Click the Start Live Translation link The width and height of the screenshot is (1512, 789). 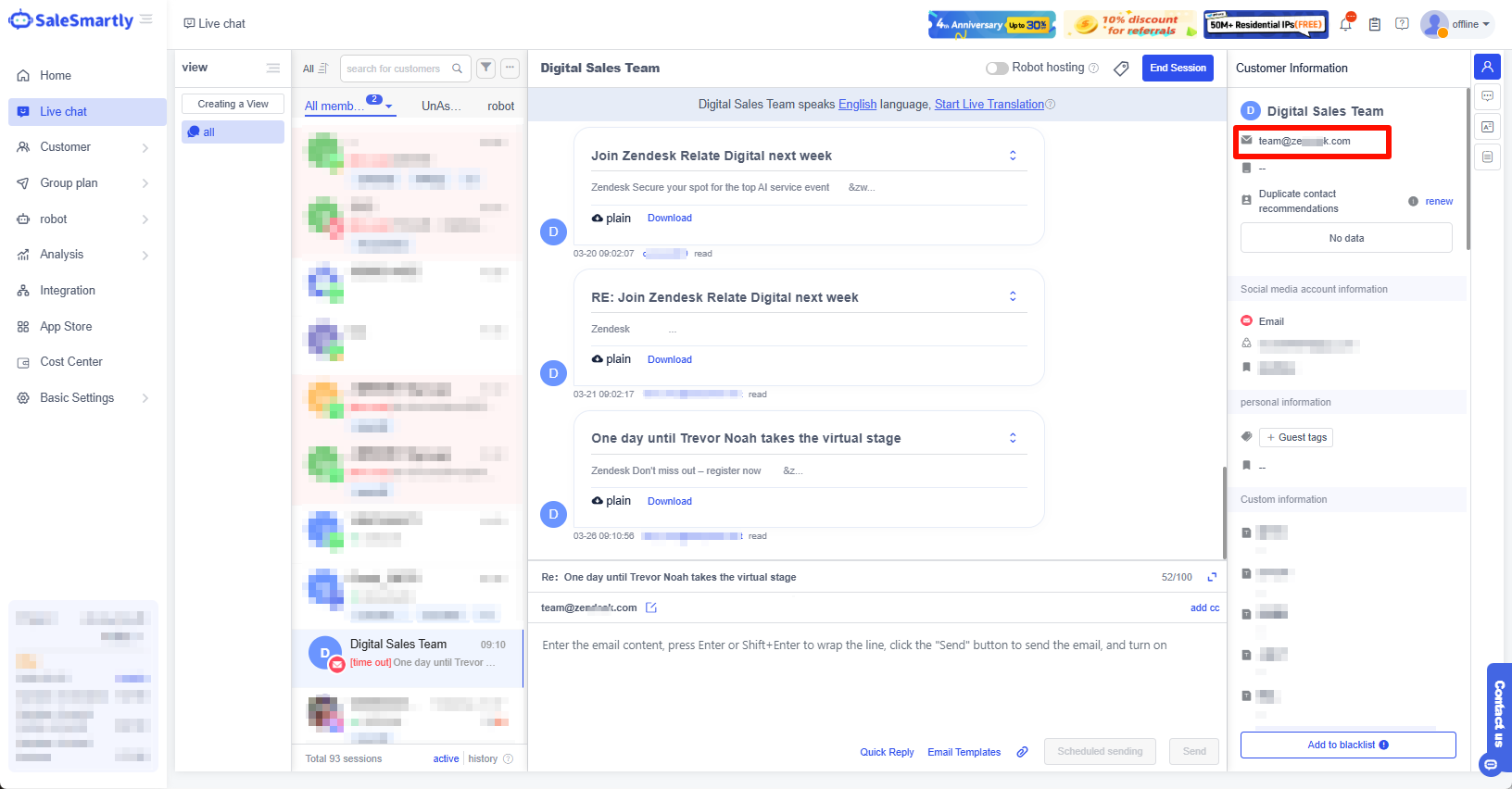[x=989, y=105]
